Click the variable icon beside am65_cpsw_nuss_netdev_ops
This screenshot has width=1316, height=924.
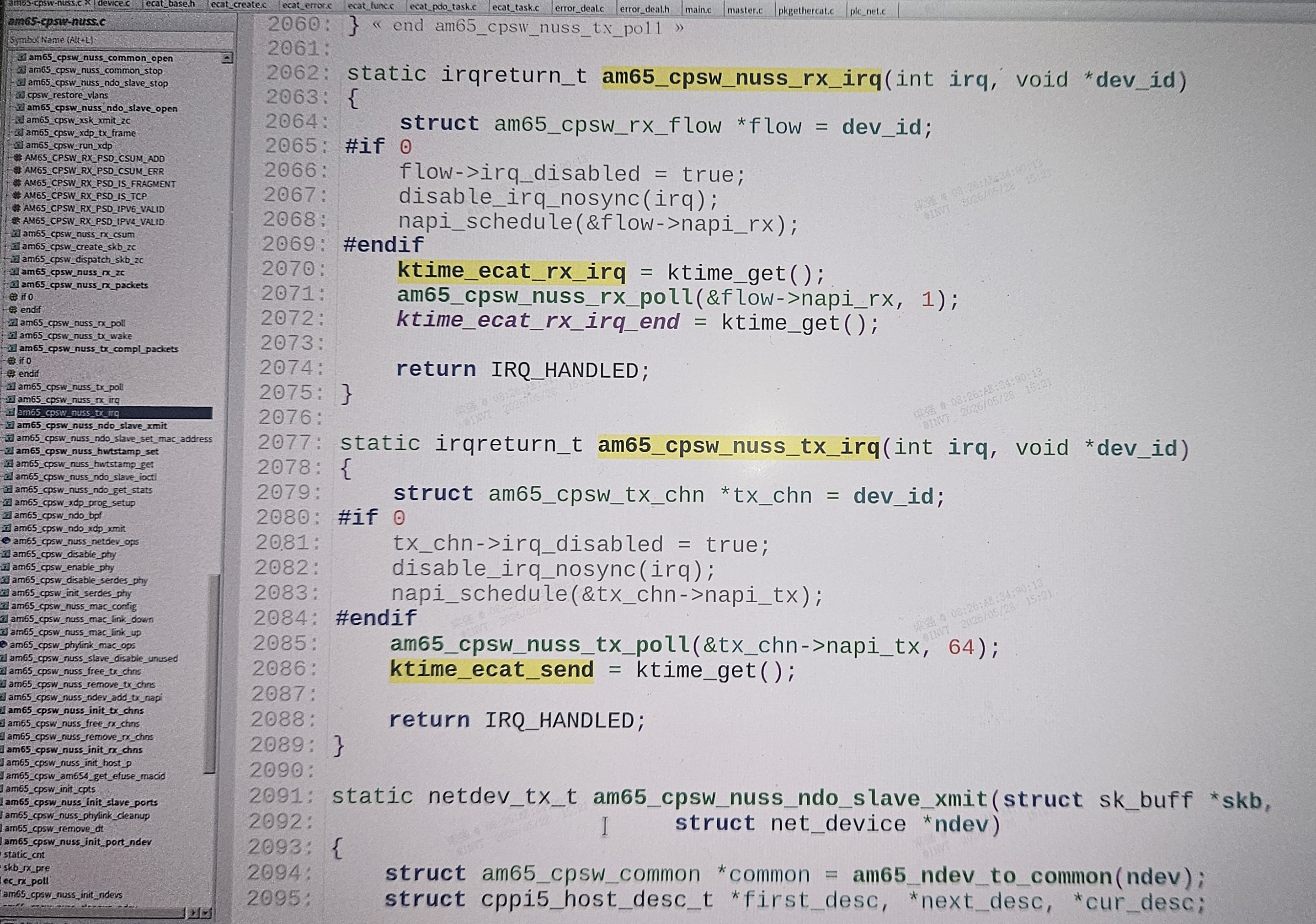click(6, 540)
